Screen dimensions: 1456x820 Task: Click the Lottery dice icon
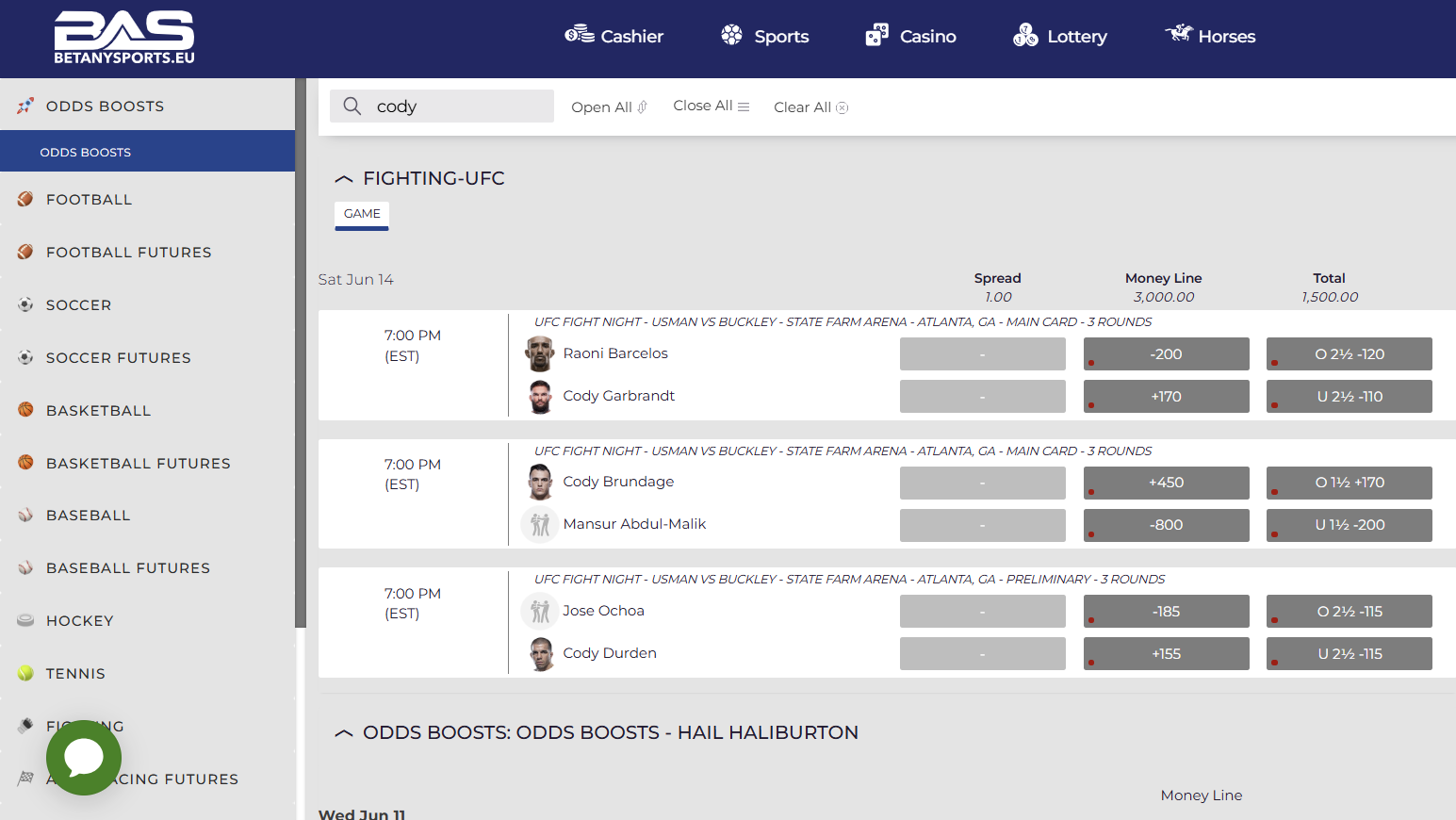click(x=1025, y=34)
